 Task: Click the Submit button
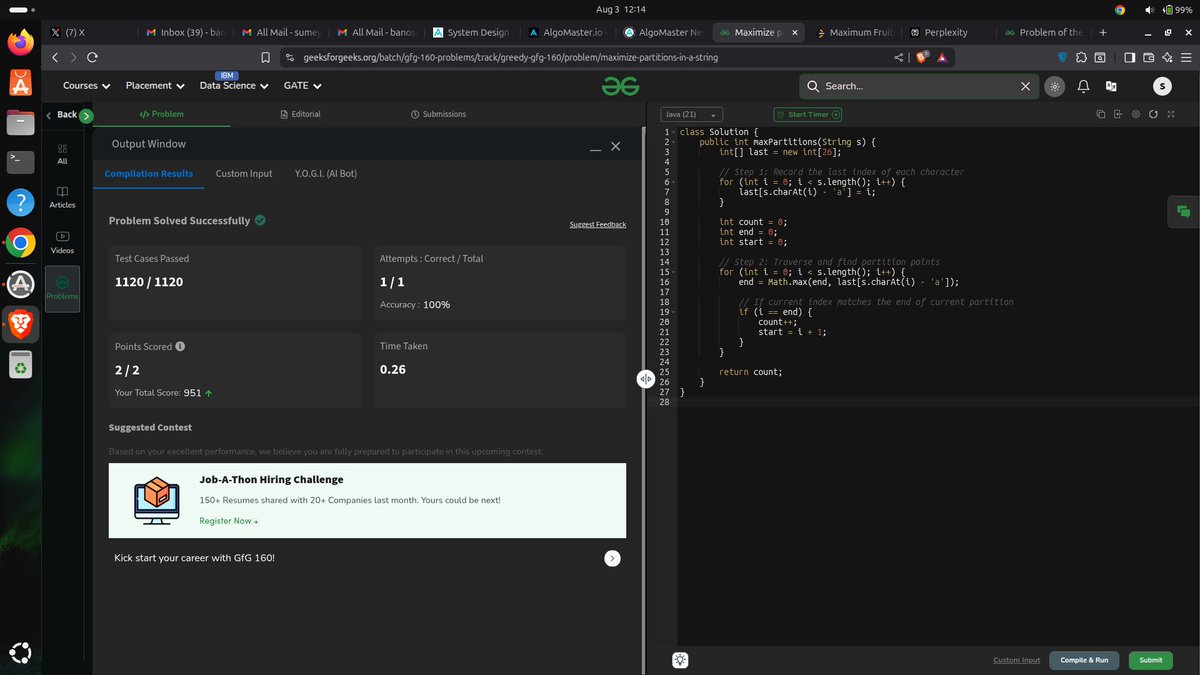click(1150, 660)
